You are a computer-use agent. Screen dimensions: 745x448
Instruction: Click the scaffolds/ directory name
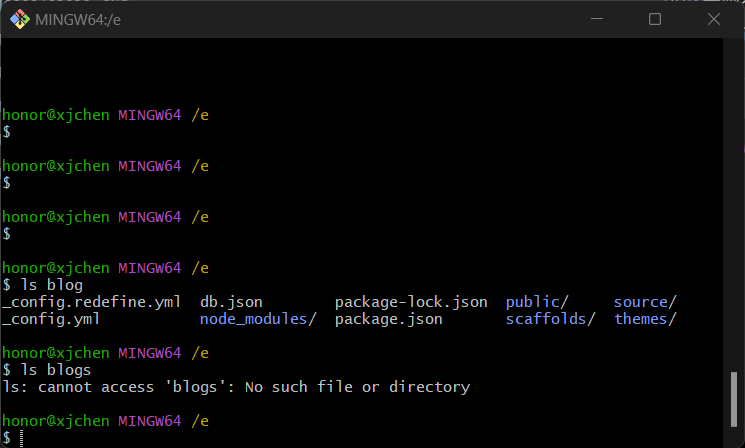click(x=550, y=319)
